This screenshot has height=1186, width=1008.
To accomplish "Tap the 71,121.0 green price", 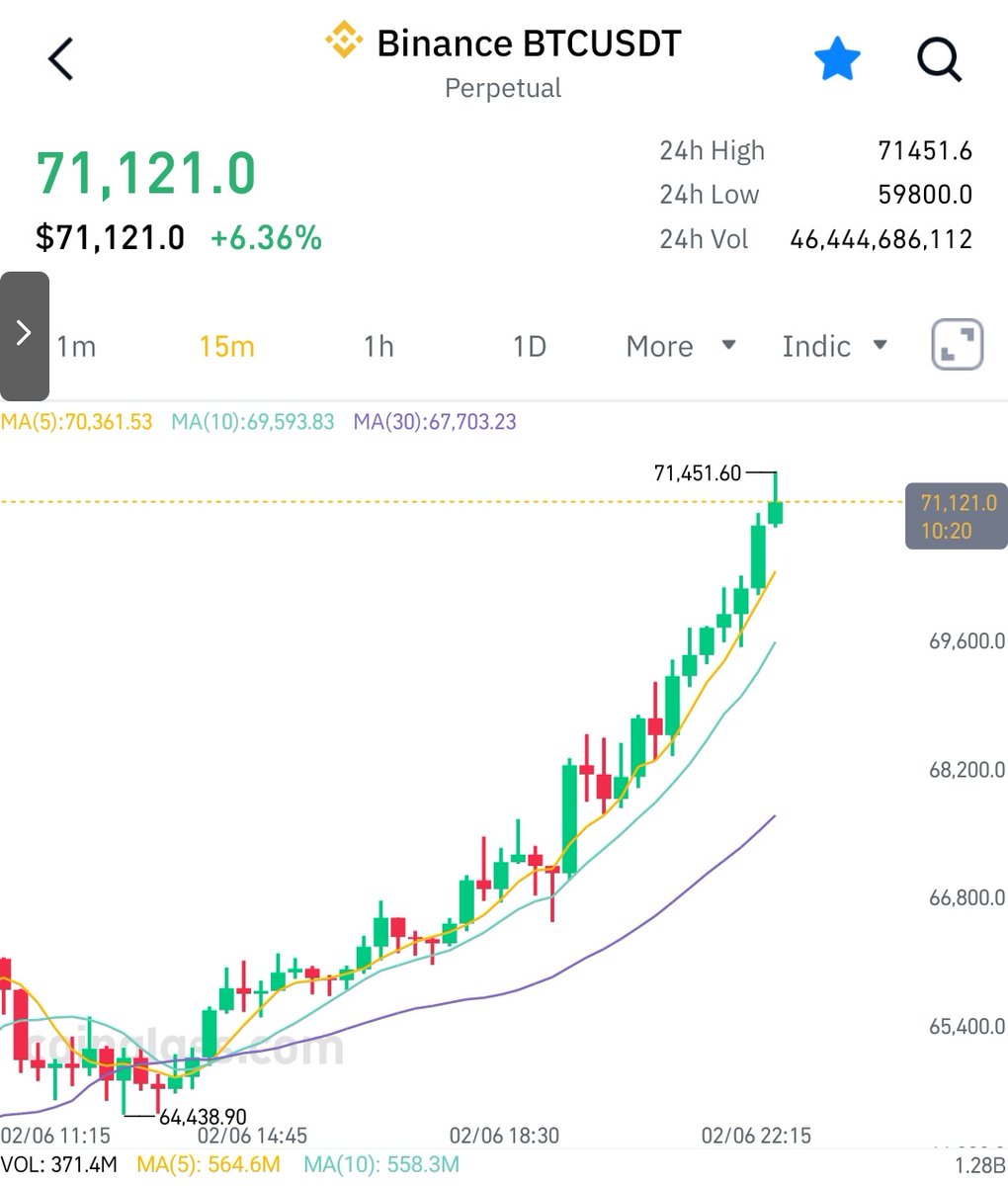I will (x=146, y=174).
